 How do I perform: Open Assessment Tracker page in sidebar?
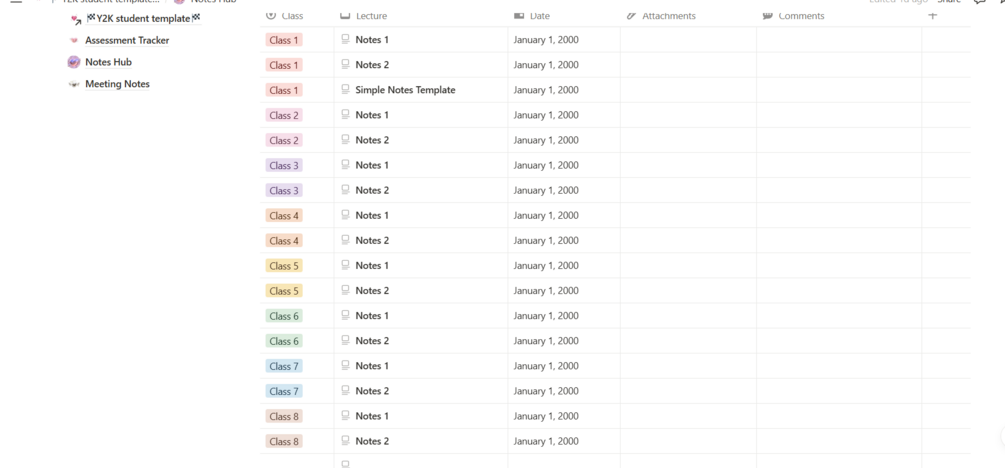[x=127, y=41]
